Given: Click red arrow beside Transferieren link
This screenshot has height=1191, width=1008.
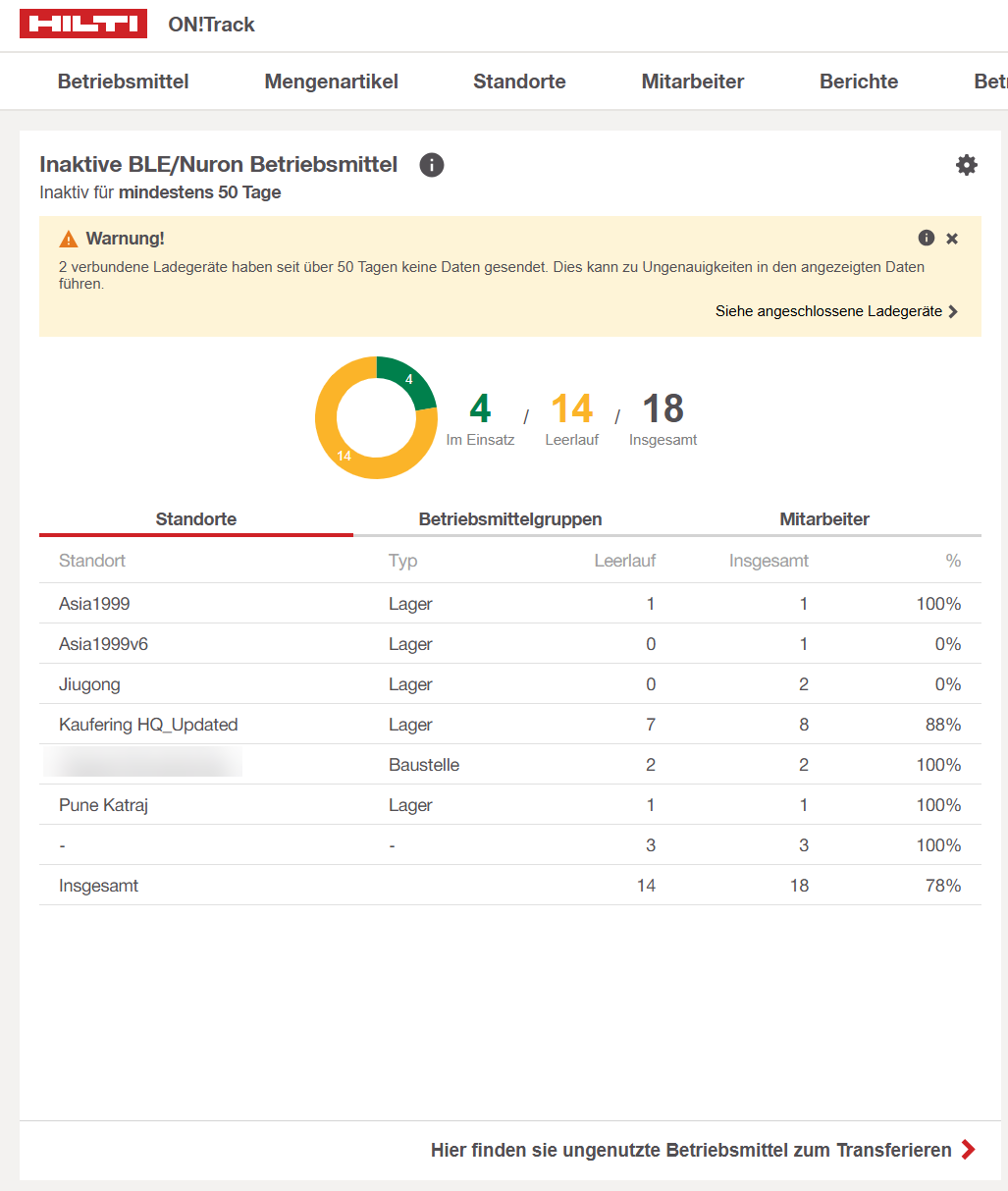Looking at the screenshot, I should click(x=969, y=1150).
